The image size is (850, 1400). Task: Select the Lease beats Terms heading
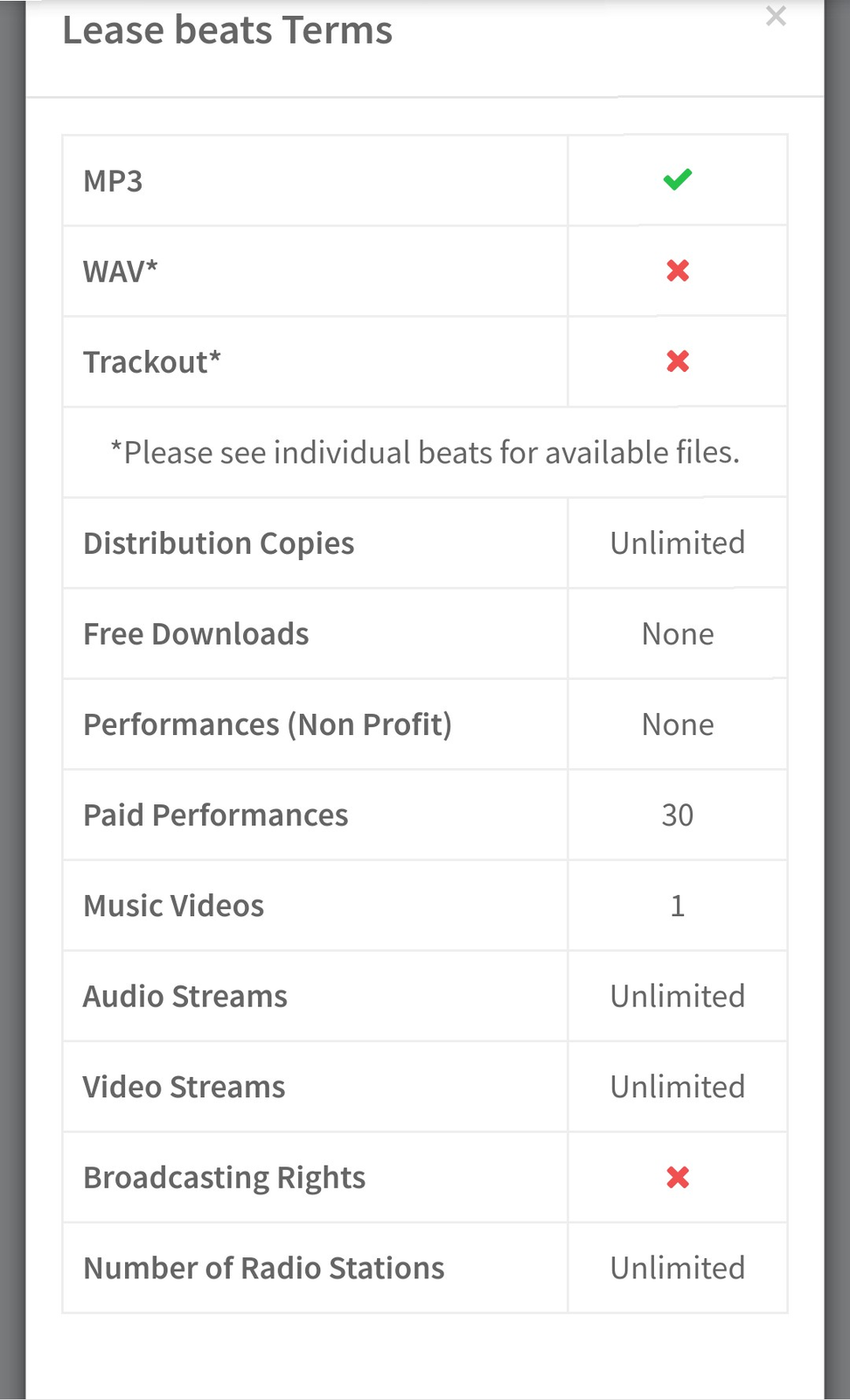coord(227,31)
